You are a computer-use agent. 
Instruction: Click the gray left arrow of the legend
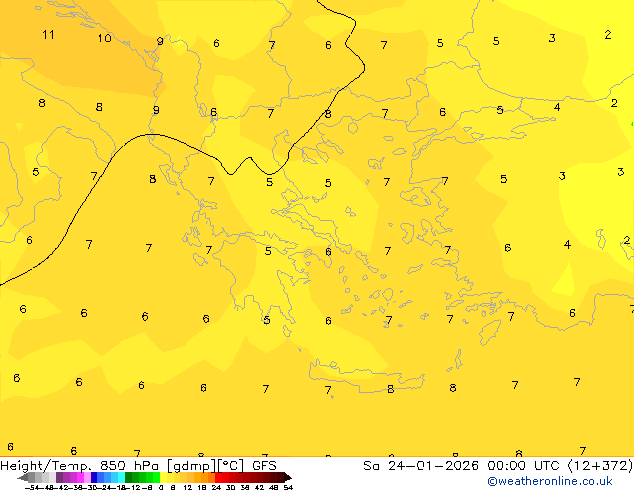(x=22, y=477)
